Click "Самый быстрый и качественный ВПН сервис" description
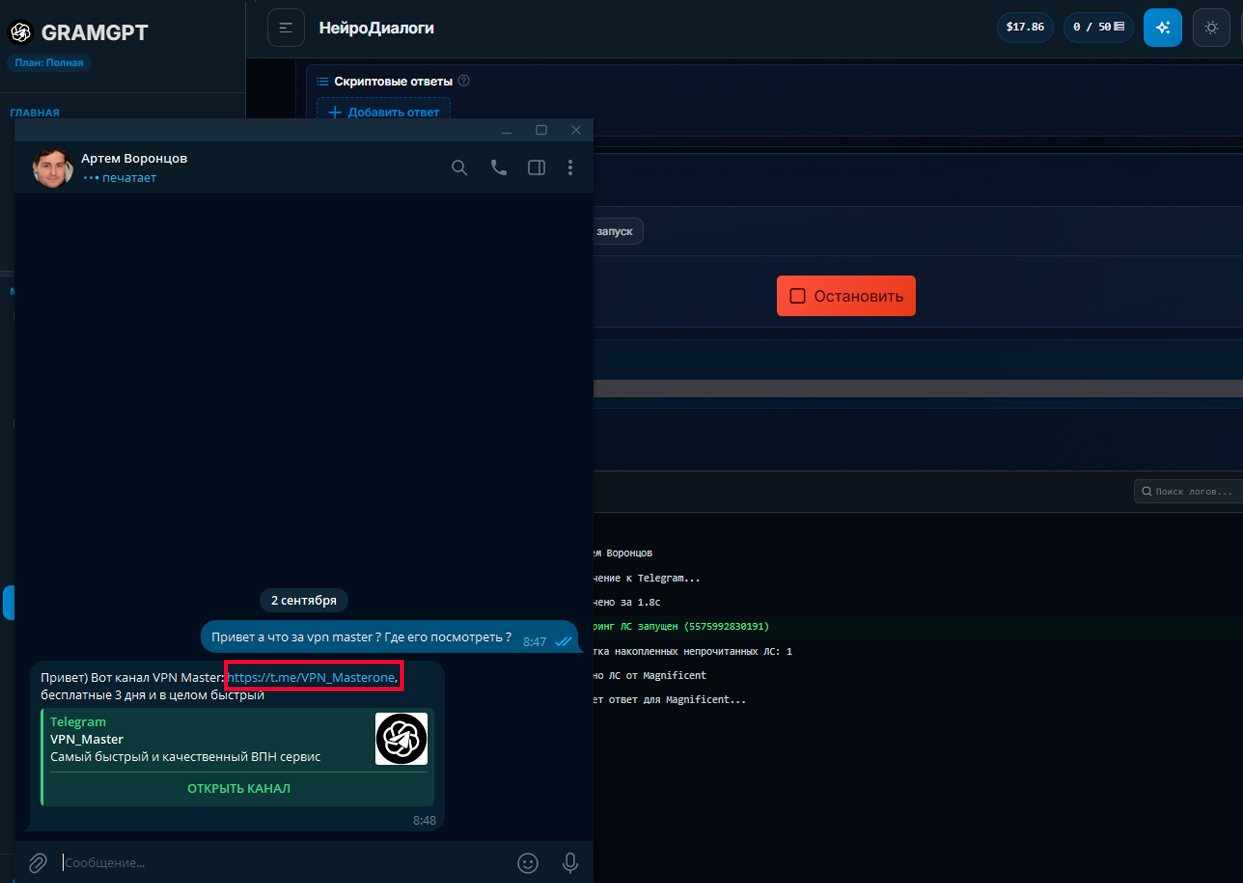This screenshot has width=1243, height=883. point(185,756)
